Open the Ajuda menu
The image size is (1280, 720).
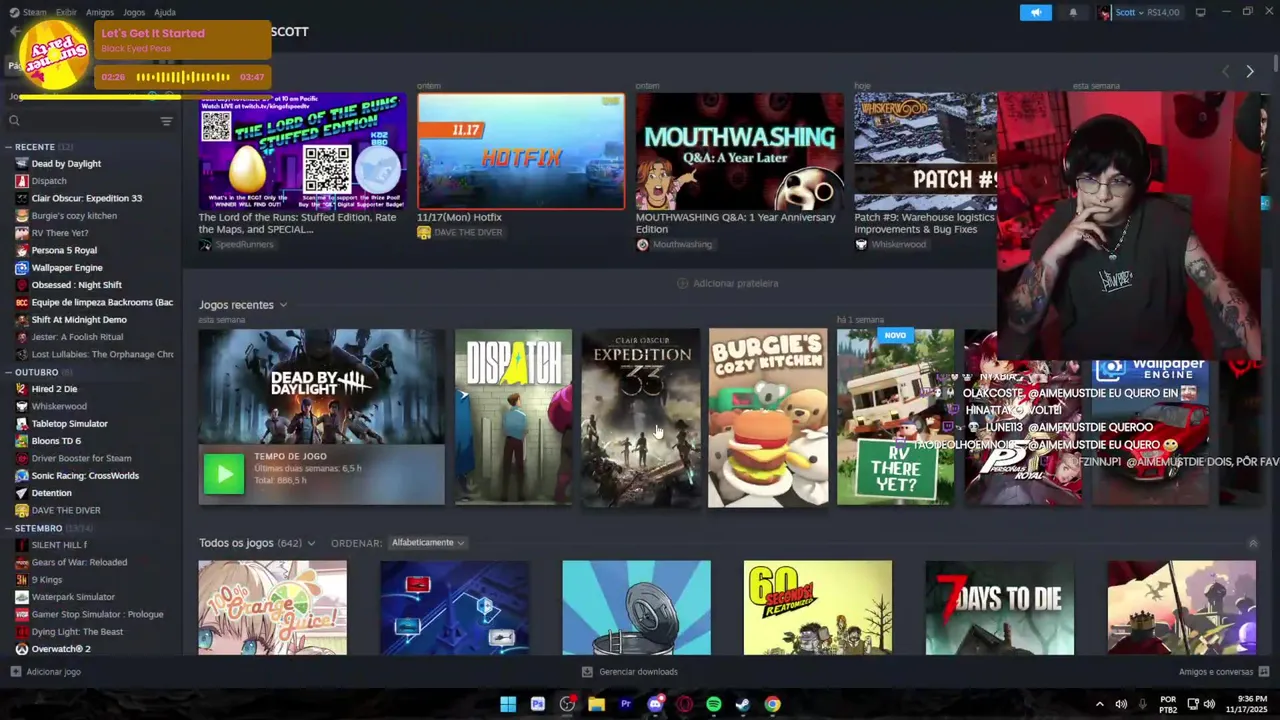coord(165,12)
